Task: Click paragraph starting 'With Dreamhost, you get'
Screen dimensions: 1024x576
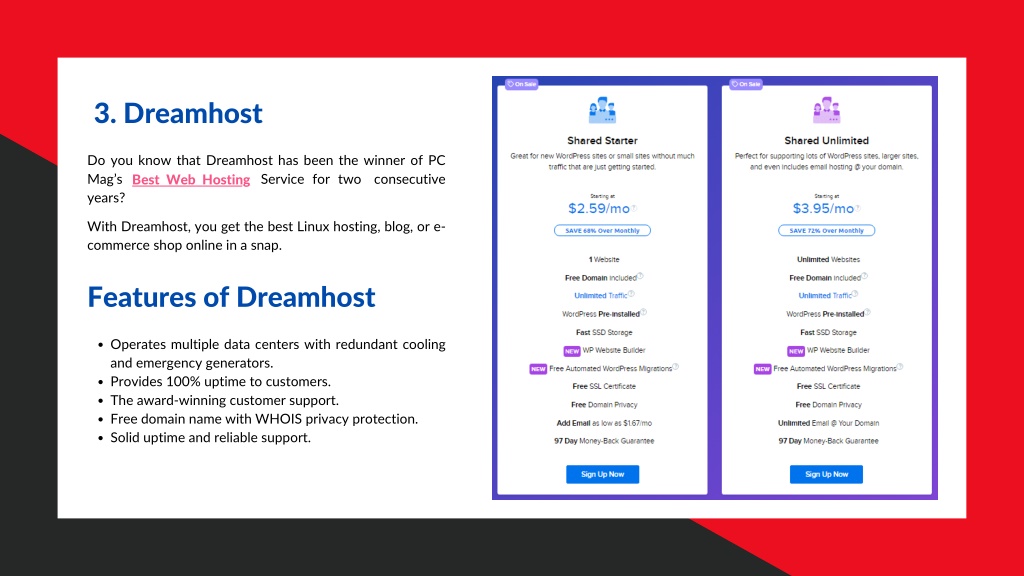Action: point(266,236)
